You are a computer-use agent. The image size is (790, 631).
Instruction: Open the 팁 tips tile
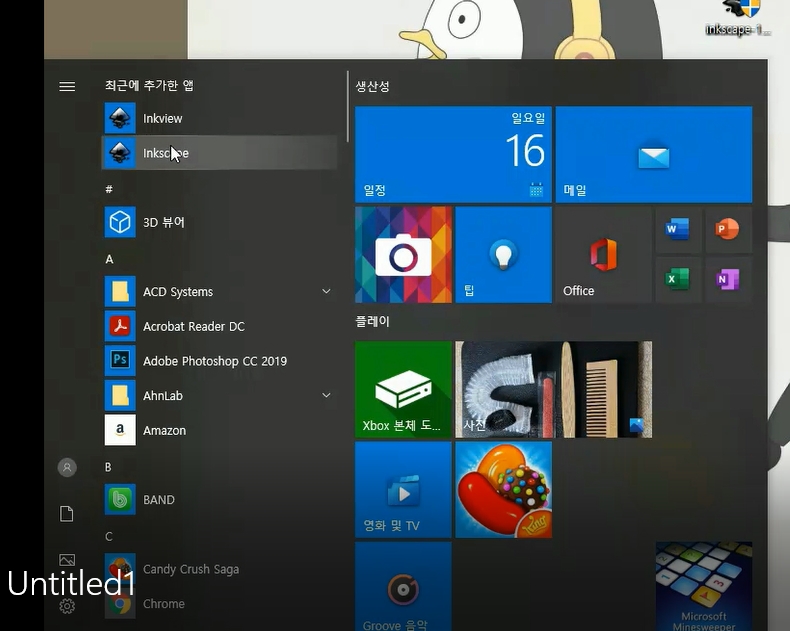click(503, 255)
